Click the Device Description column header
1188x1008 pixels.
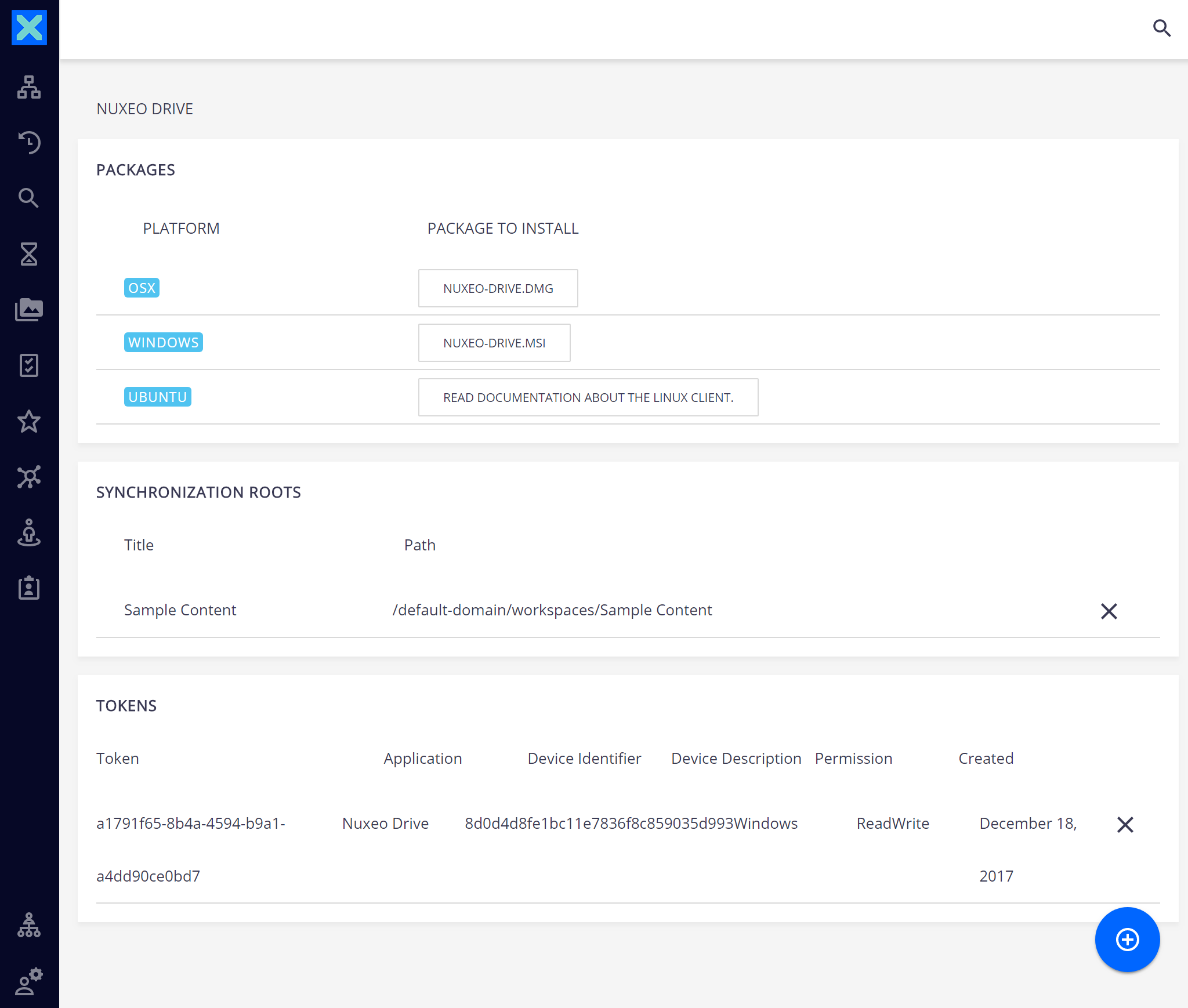tap(736, 759)
